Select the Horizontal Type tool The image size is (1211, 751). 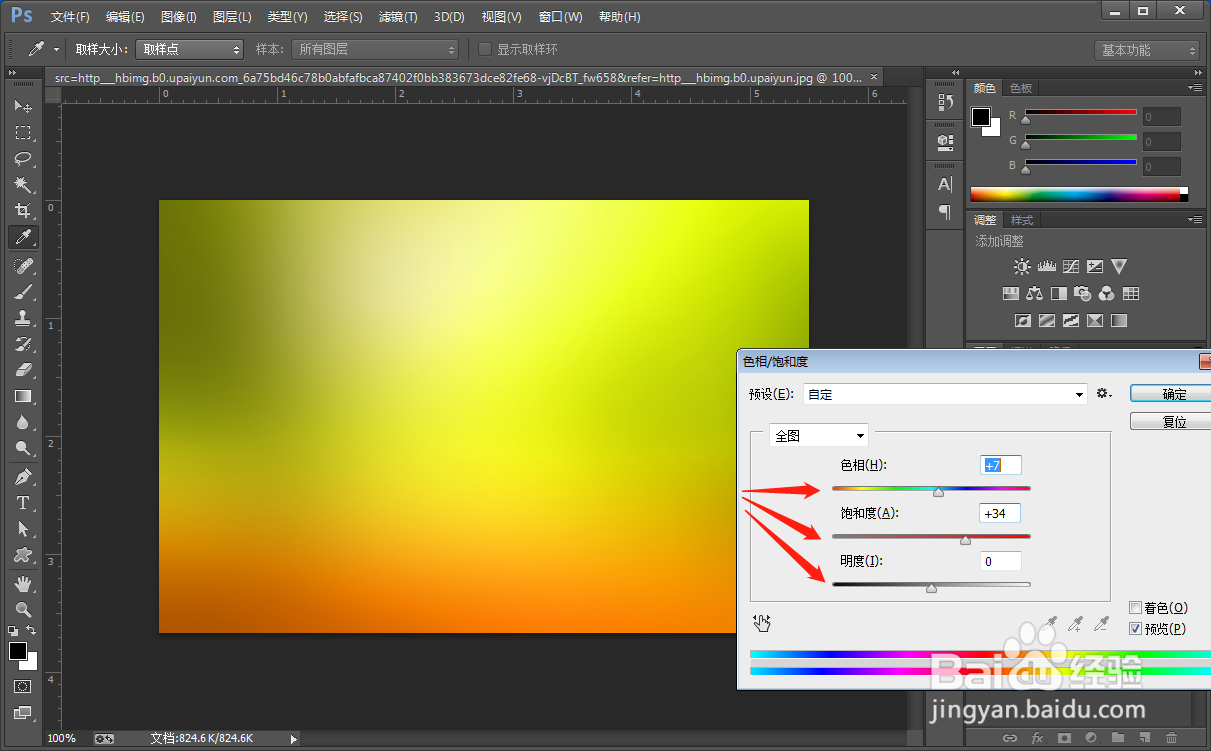(x=22, y=502)
